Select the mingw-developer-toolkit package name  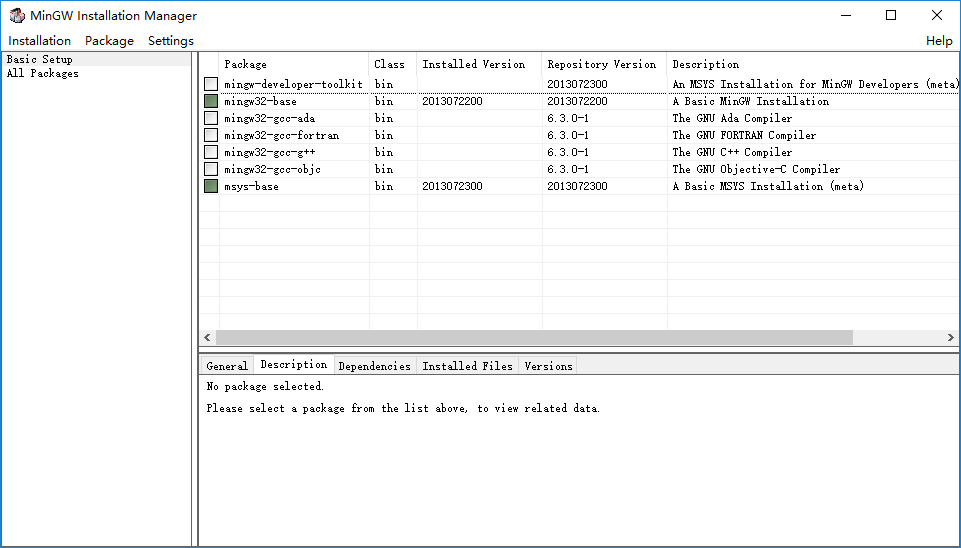(293, 84)
